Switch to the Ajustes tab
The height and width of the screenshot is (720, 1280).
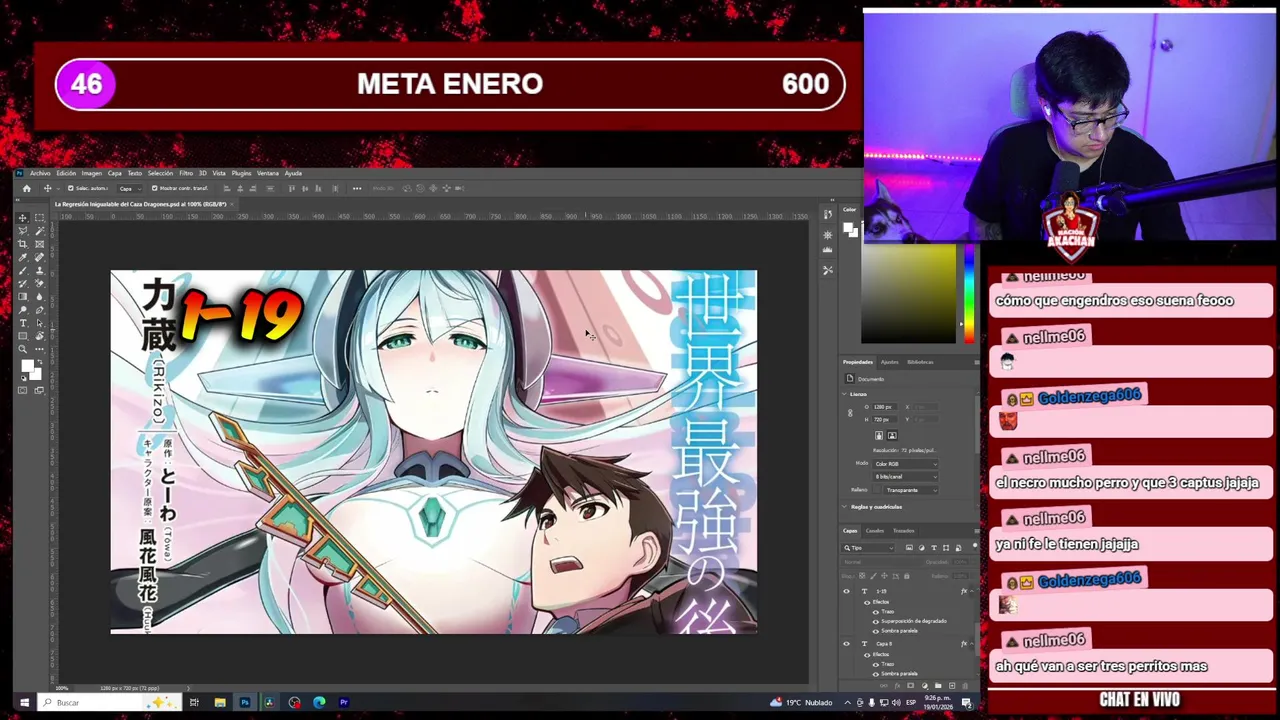point(889,362)
